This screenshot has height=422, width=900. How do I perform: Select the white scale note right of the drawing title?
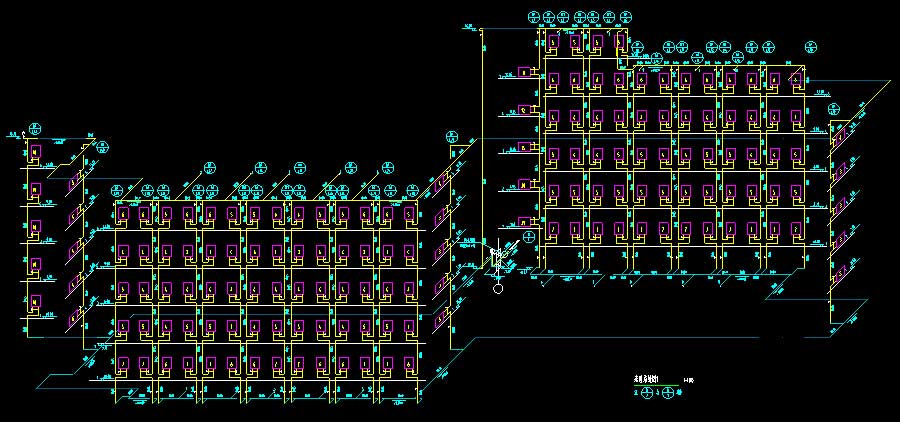689,380
